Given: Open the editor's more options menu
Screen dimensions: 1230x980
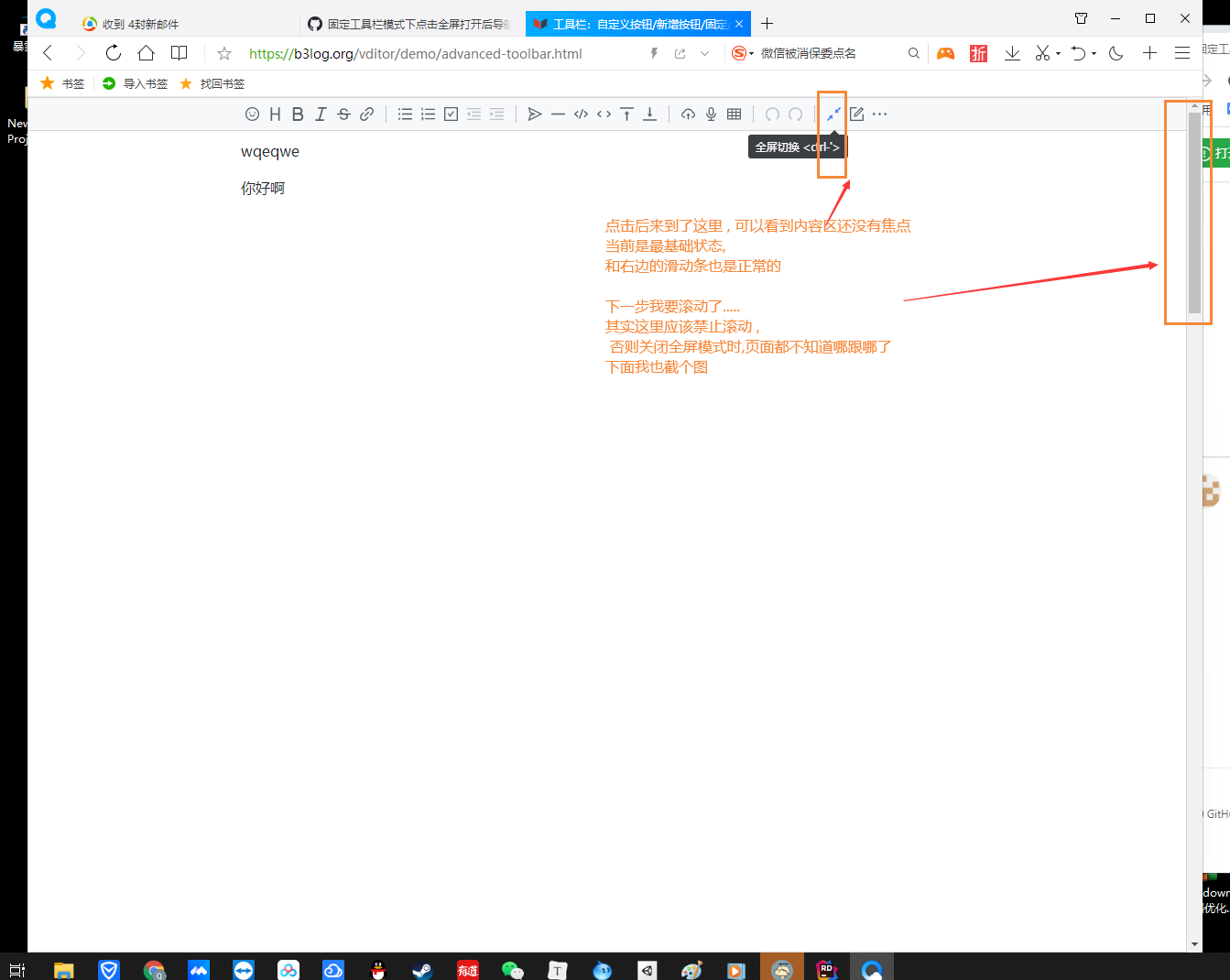Looking at the screenshot, I should (x=879, y=114).
